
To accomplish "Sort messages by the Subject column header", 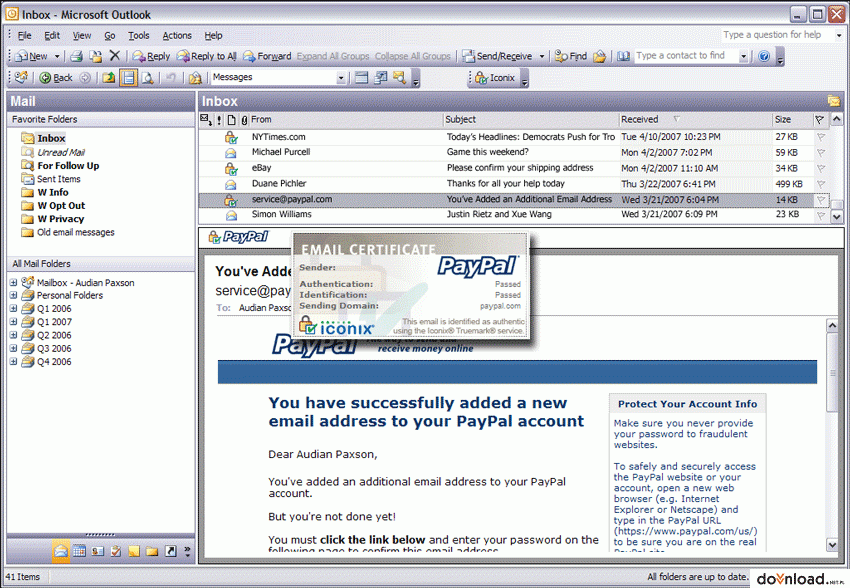I will (531, 120).
